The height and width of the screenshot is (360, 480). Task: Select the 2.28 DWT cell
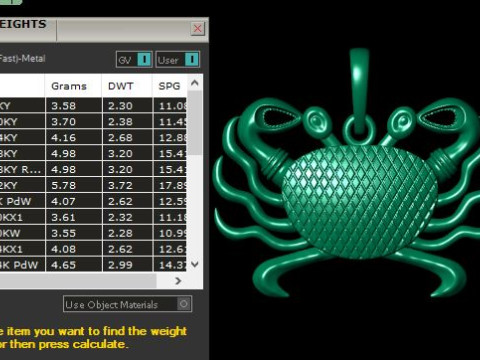(128, 233)
